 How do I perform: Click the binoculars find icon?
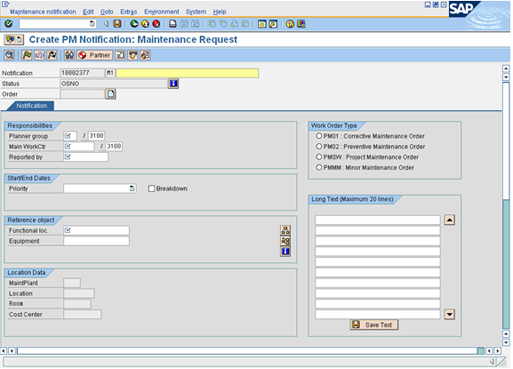point(69,55)
